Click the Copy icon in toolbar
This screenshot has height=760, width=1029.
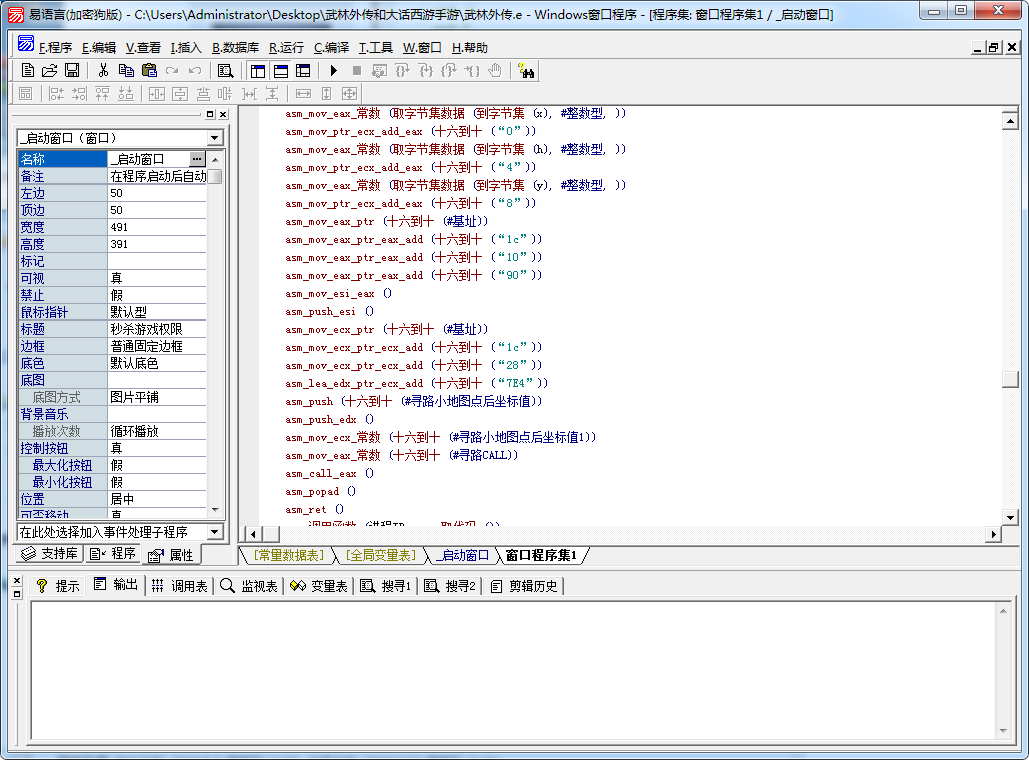[126, 70]
